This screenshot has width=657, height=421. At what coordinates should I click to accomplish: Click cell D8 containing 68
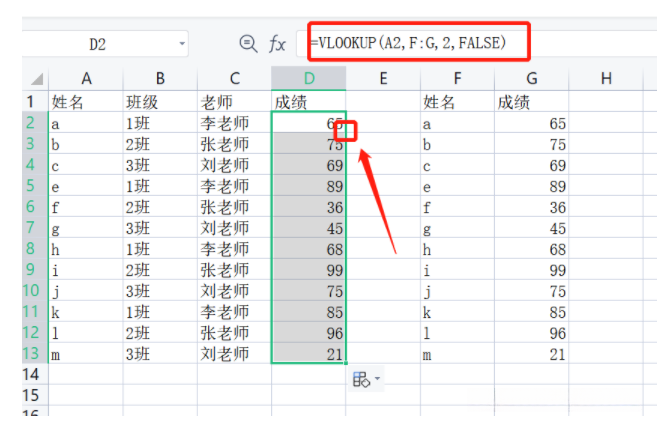pyautogui.click(x=309, y=248)
